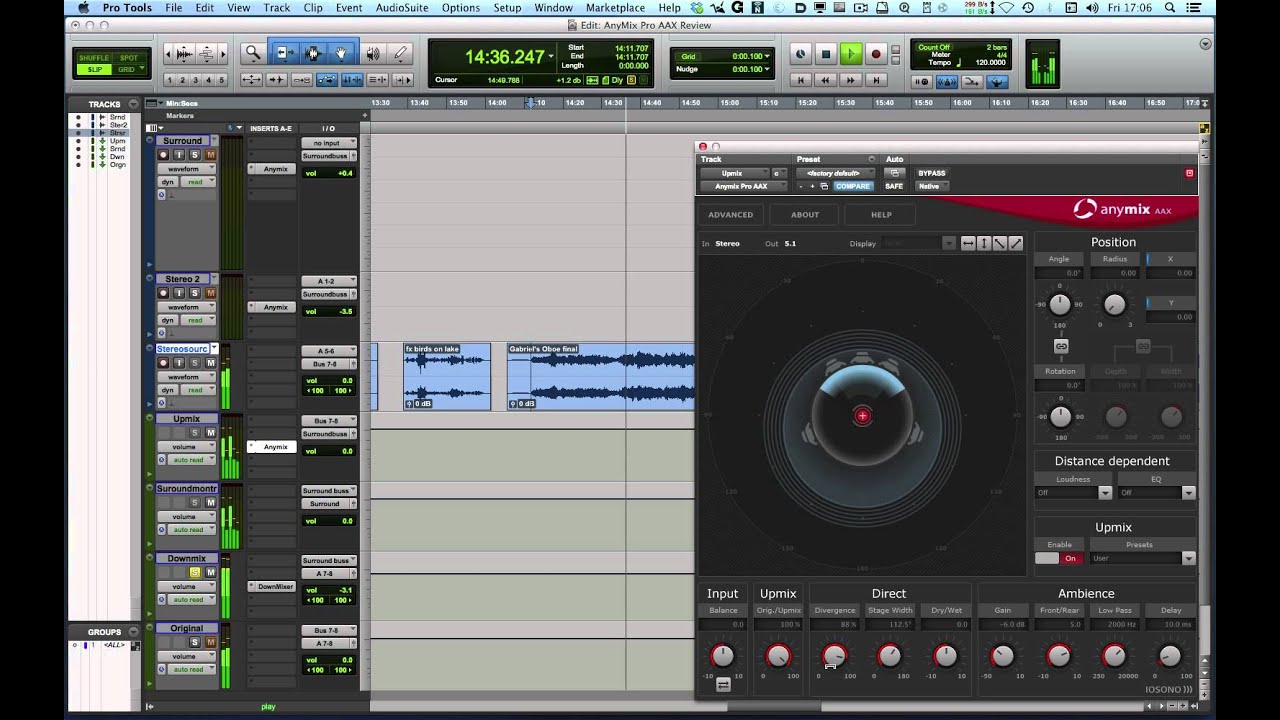
Task: Click the Stop transport button
Action: 825,54
